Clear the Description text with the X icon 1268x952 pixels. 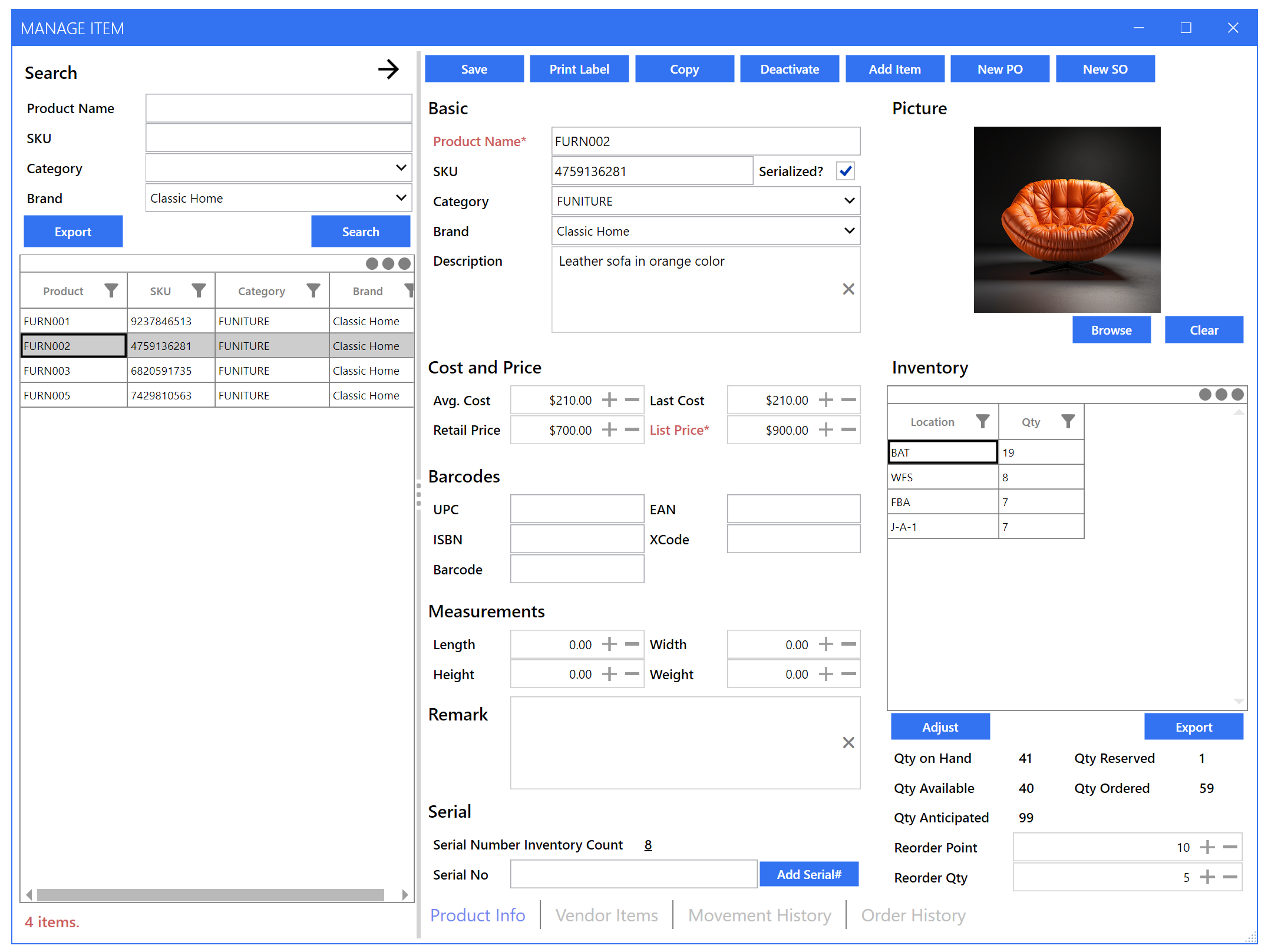pos(848,289)
